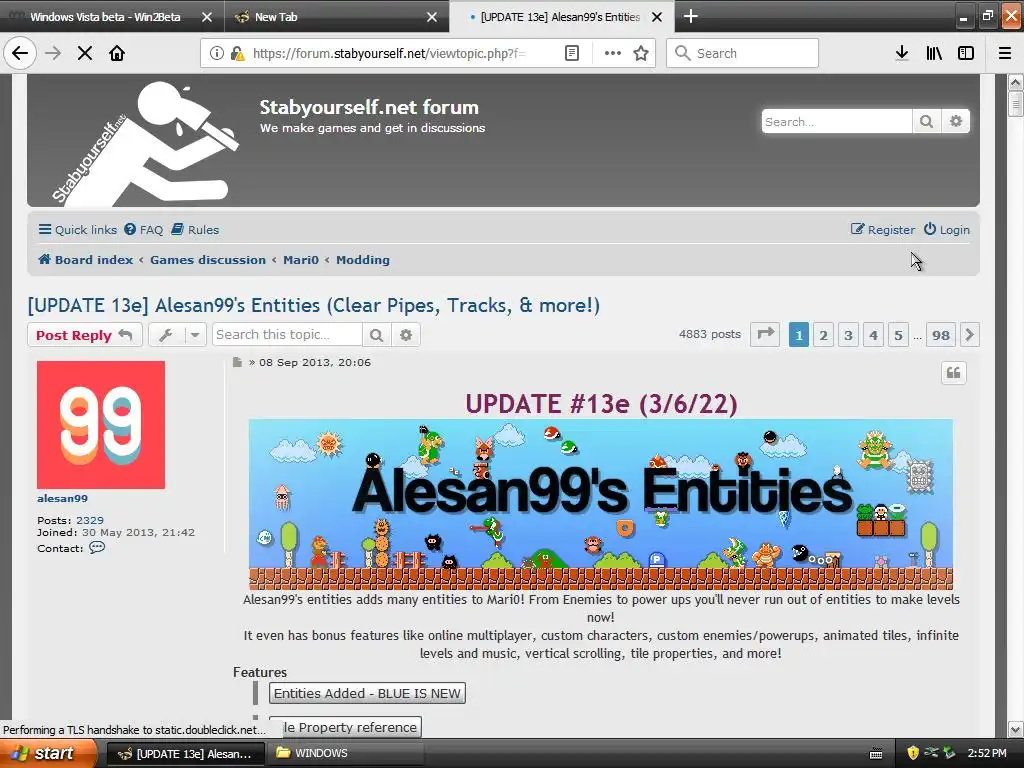Focus the Search this topic field
The width and height of the screenshot is (1024, 768).
click(x=287, y=335)
